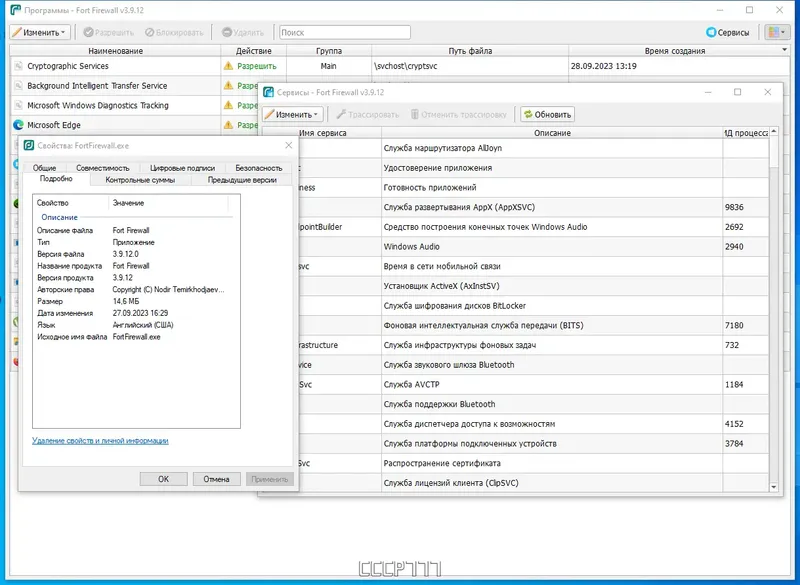The image size is (800, 585).
Task: Open the colored grid options dropdown
Action: coord(777,32)
